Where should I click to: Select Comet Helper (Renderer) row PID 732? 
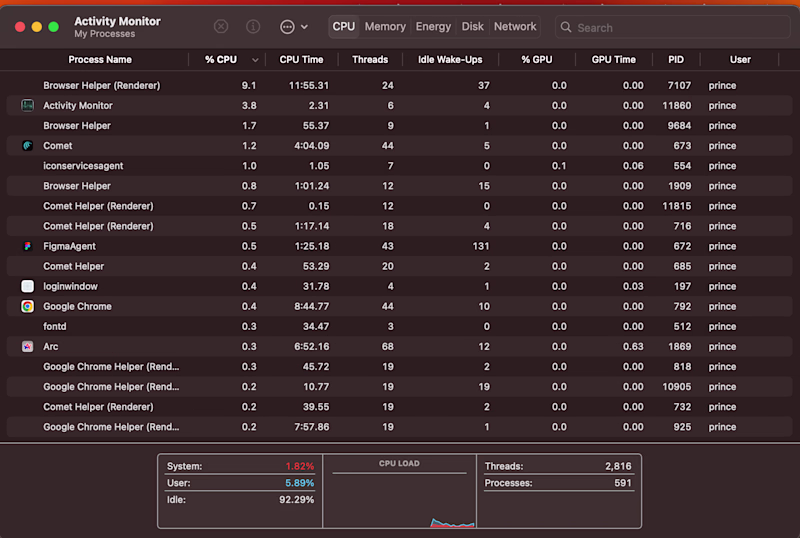399,407
